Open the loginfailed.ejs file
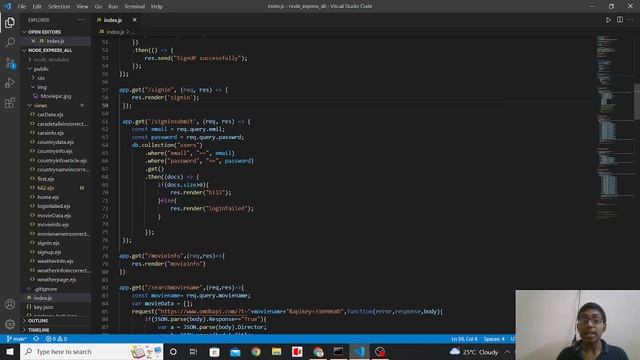The height and width of the screenshot is (360, 640). pos(53,206)
